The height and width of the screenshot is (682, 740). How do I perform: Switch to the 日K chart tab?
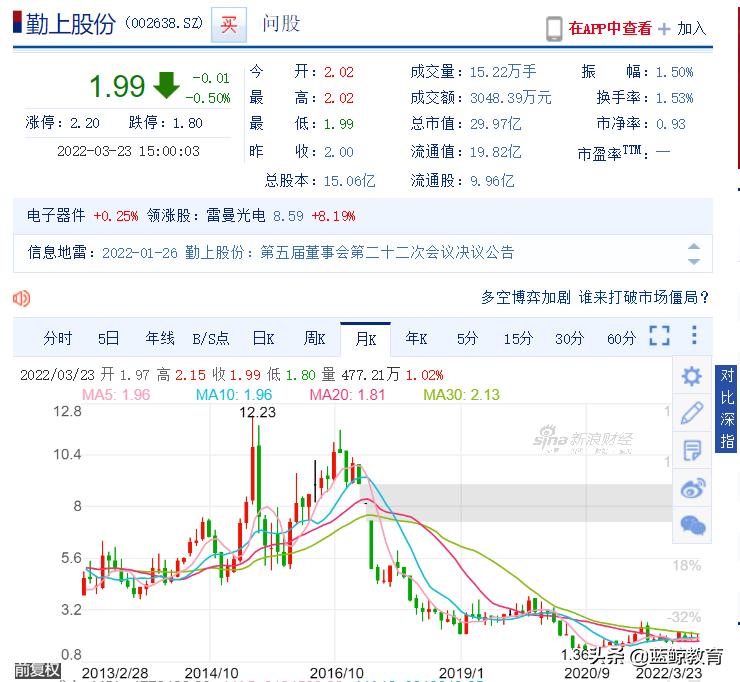[x=263, y=338]
